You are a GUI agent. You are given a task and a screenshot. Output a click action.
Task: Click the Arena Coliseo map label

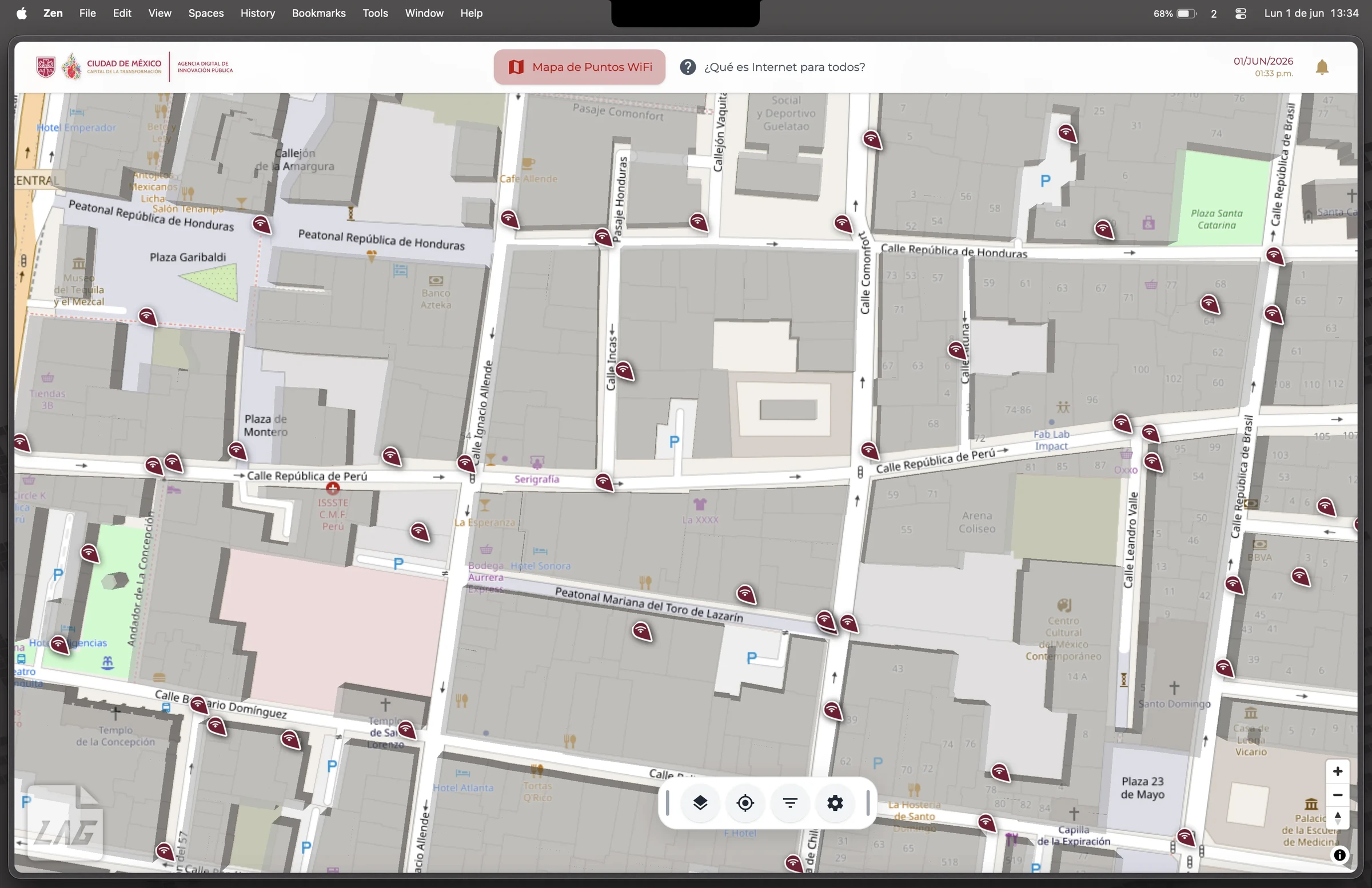(976, 522)
